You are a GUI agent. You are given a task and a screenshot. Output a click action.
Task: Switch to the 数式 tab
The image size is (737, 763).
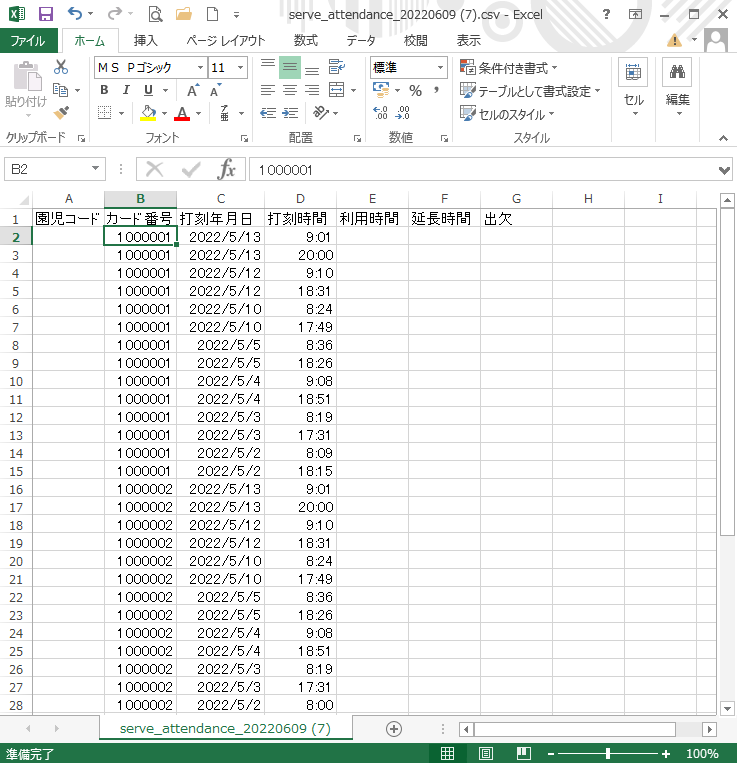click(306, 40)
